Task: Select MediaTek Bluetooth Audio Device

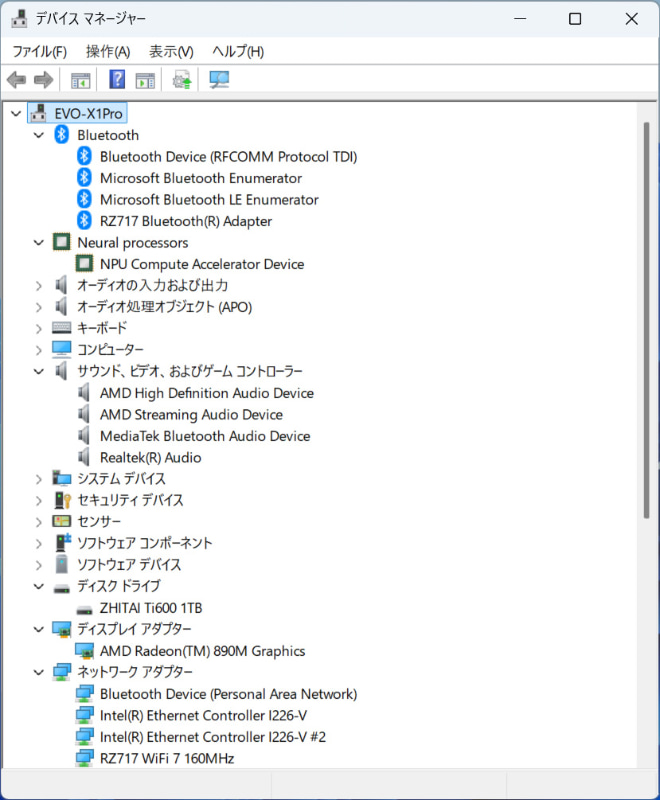Action: pyautogui.click(x=205, y=436)
